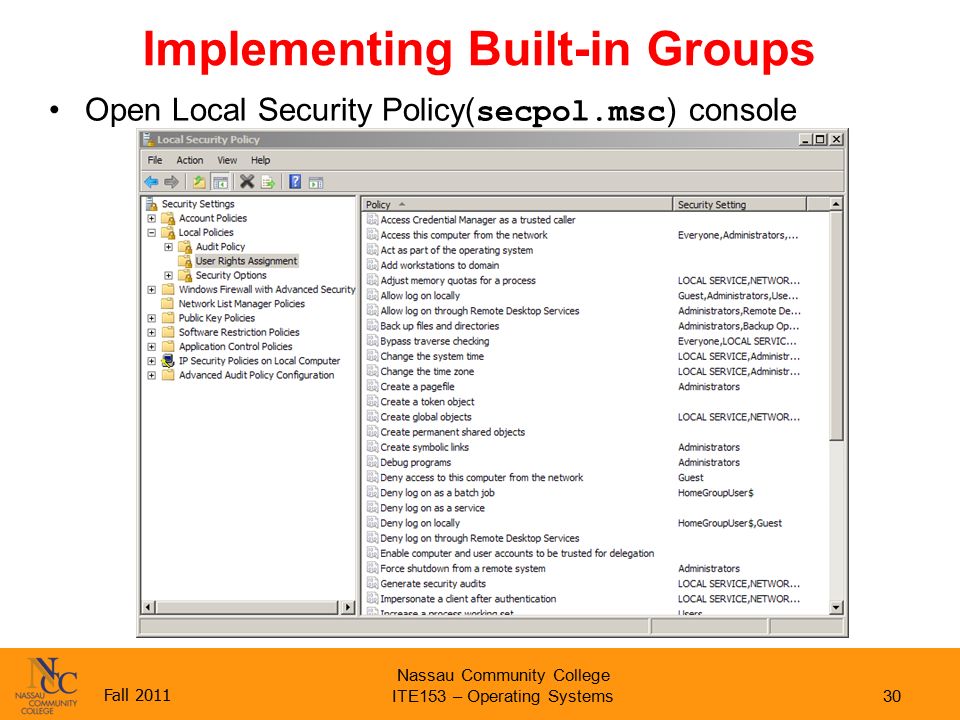This screenshot has width=960, height=720.
Task: Expand the Public Key Policies node
Action: (151, 318)
